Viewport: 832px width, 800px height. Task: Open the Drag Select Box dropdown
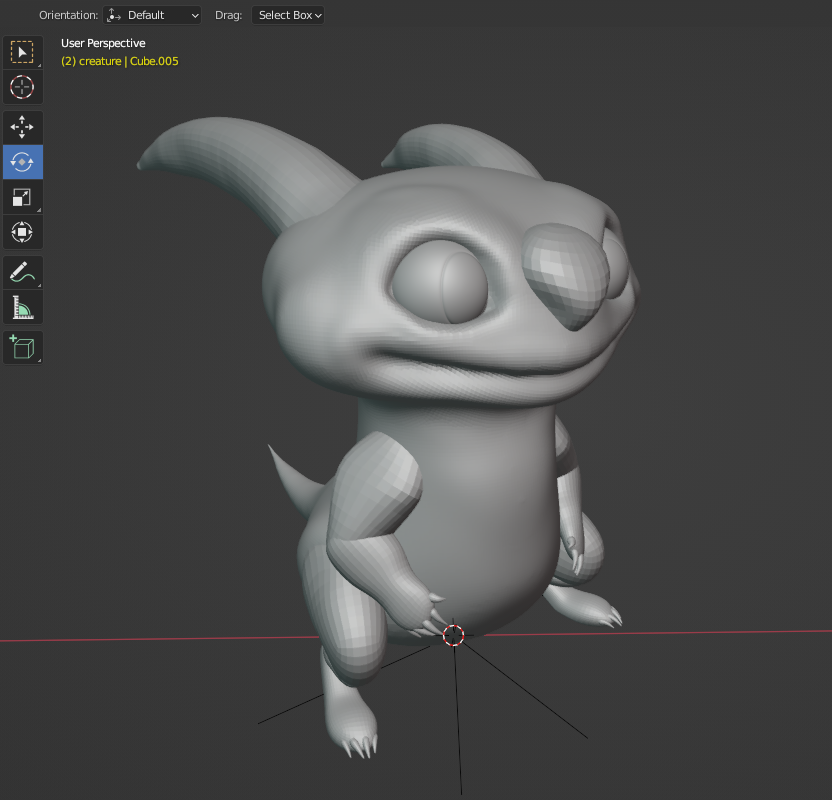(288, 15)
